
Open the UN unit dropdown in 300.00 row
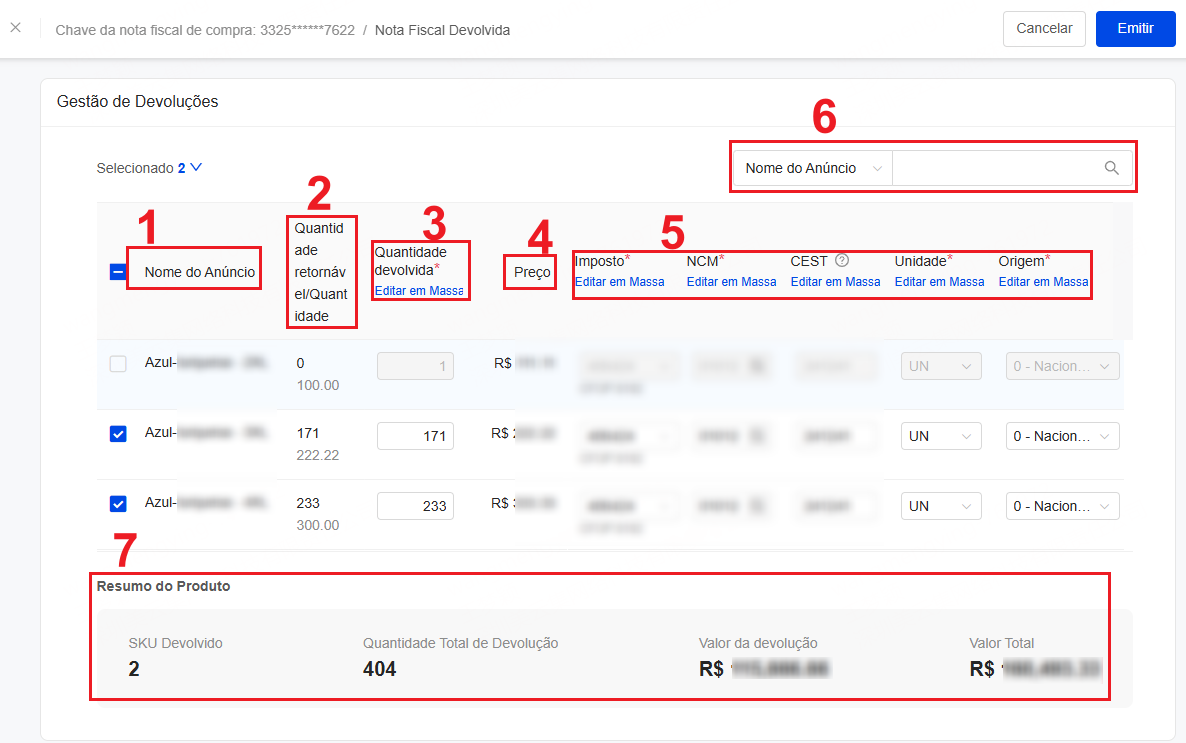941,506
